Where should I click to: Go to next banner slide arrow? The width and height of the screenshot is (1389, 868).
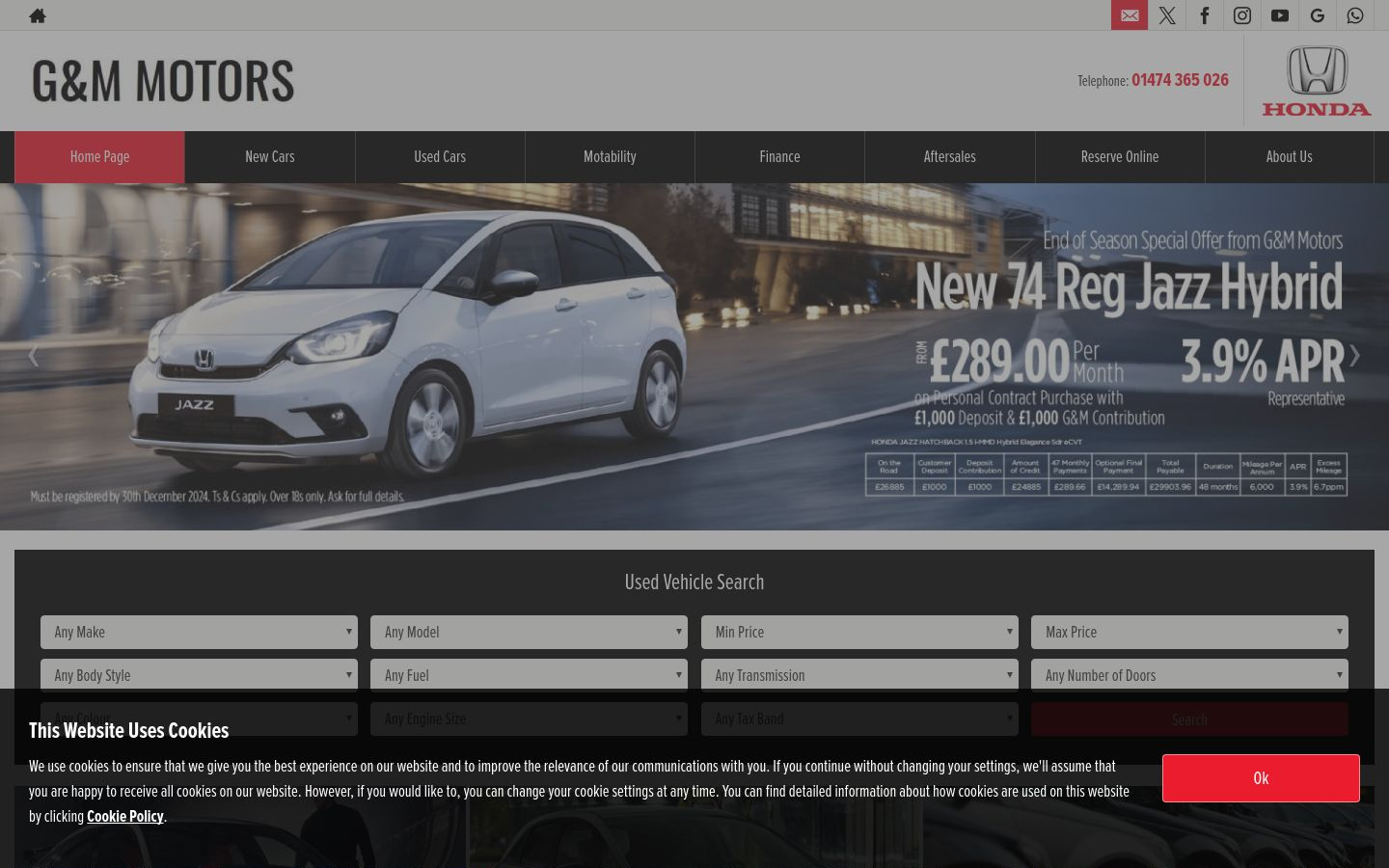1354,356
